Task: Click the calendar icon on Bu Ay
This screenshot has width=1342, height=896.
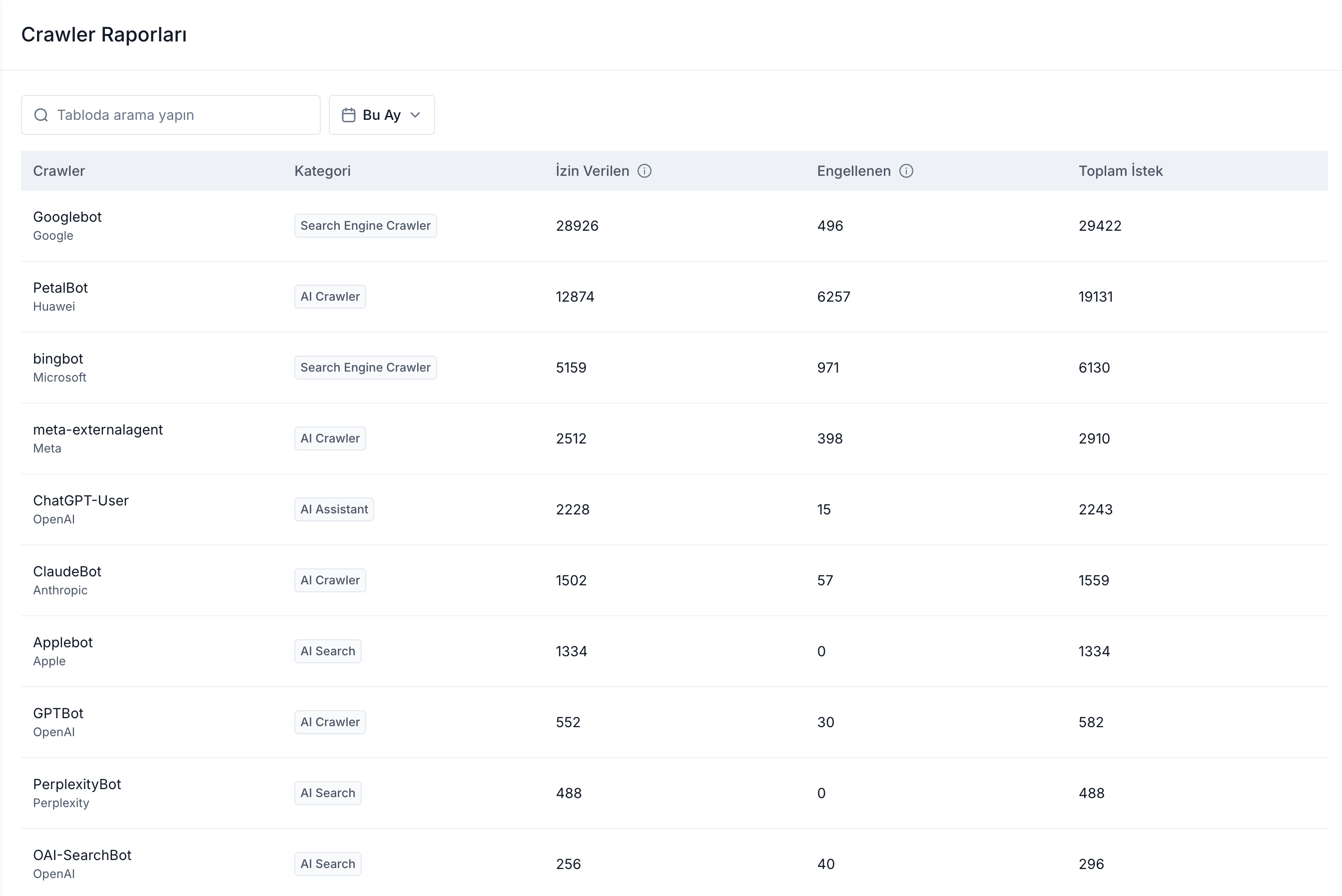Action: (x=349, y=115)
